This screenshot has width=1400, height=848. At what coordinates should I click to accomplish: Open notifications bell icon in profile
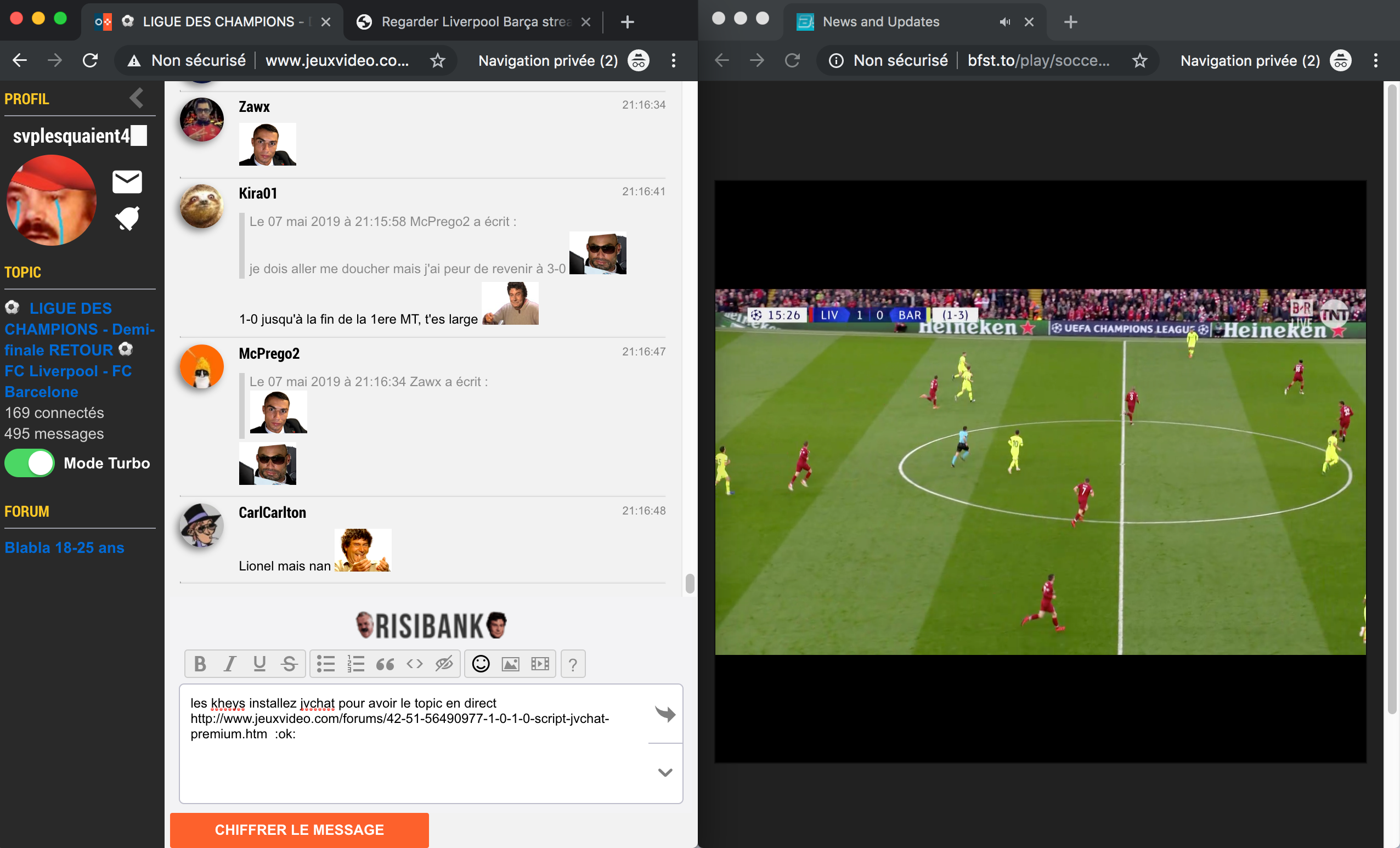[128, 218]
